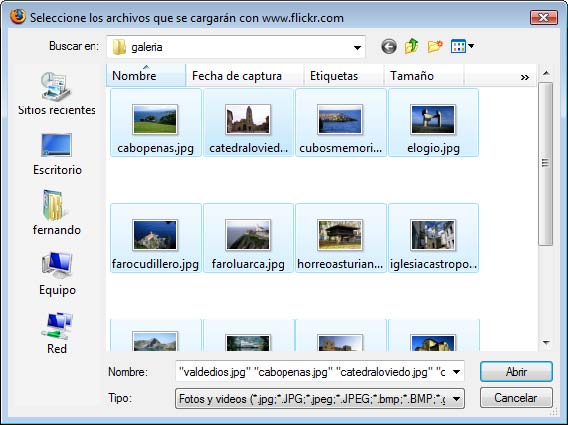
Task: Expand the galeria folder dropdown
Action: (357, 47)
